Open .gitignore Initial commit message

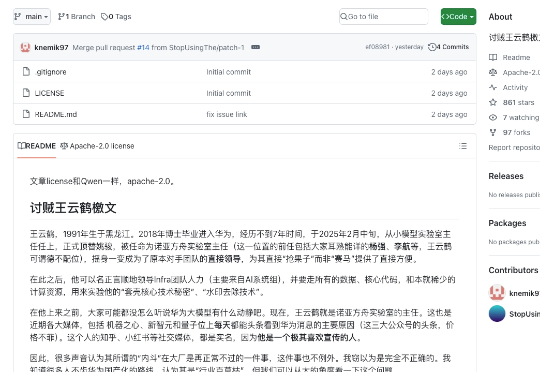coord(229,72)
